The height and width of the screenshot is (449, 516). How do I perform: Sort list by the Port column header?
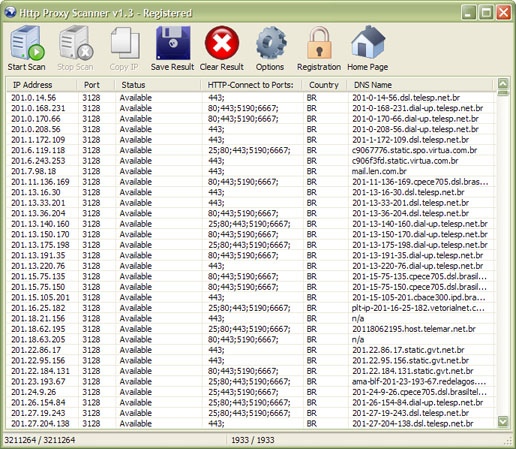96,85
